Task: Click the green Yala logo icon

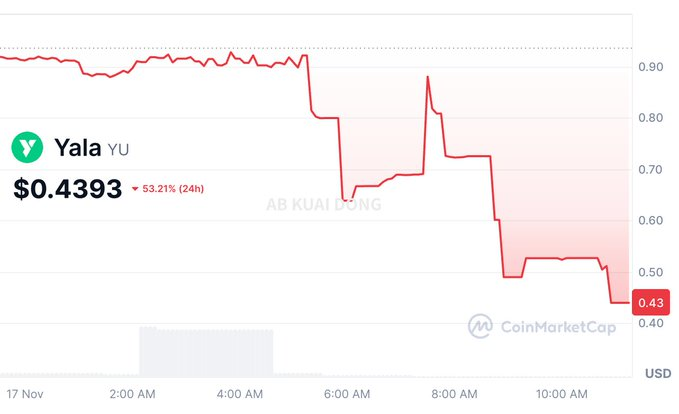Action: (x=27, y=148)
